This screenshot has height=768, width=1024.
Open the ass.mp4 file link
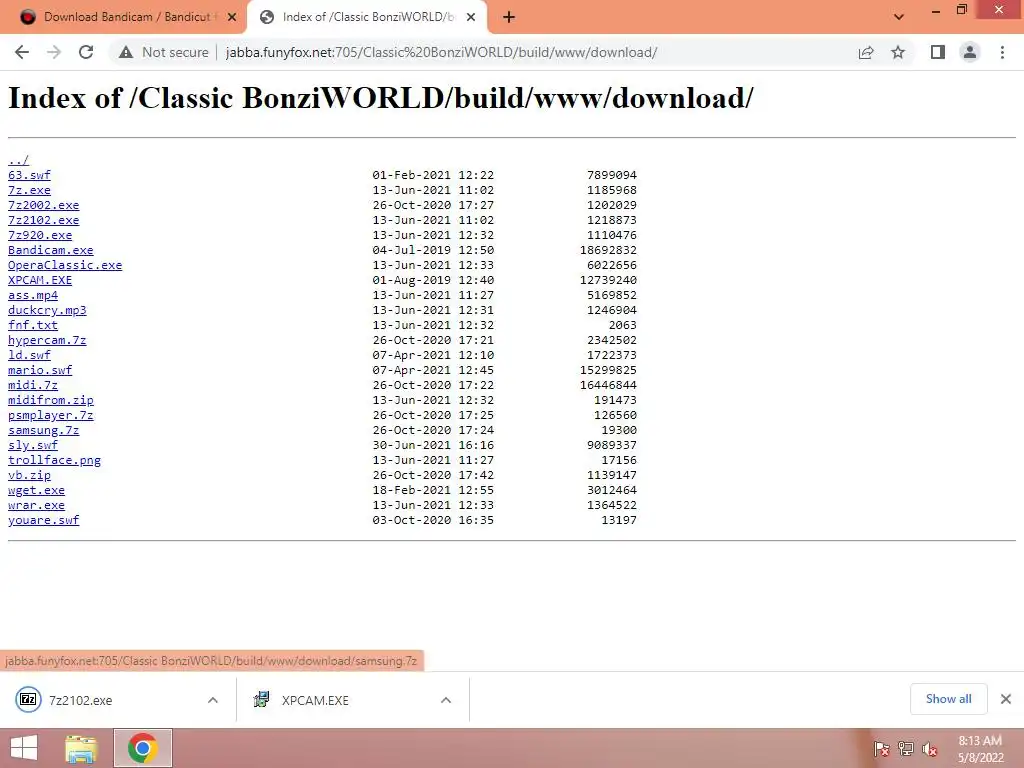pos(33,295)
